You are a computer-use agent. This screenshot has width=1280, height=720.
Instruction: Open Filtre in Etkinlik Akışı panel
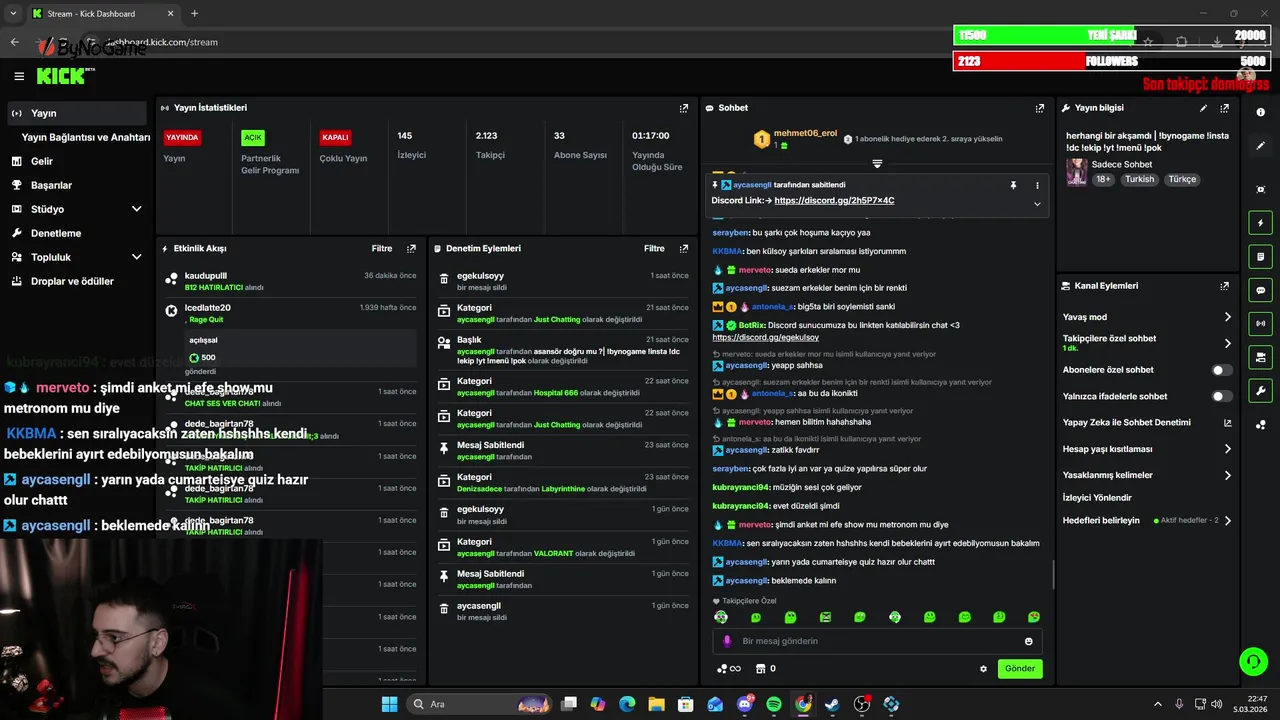[x=382, y=249]
